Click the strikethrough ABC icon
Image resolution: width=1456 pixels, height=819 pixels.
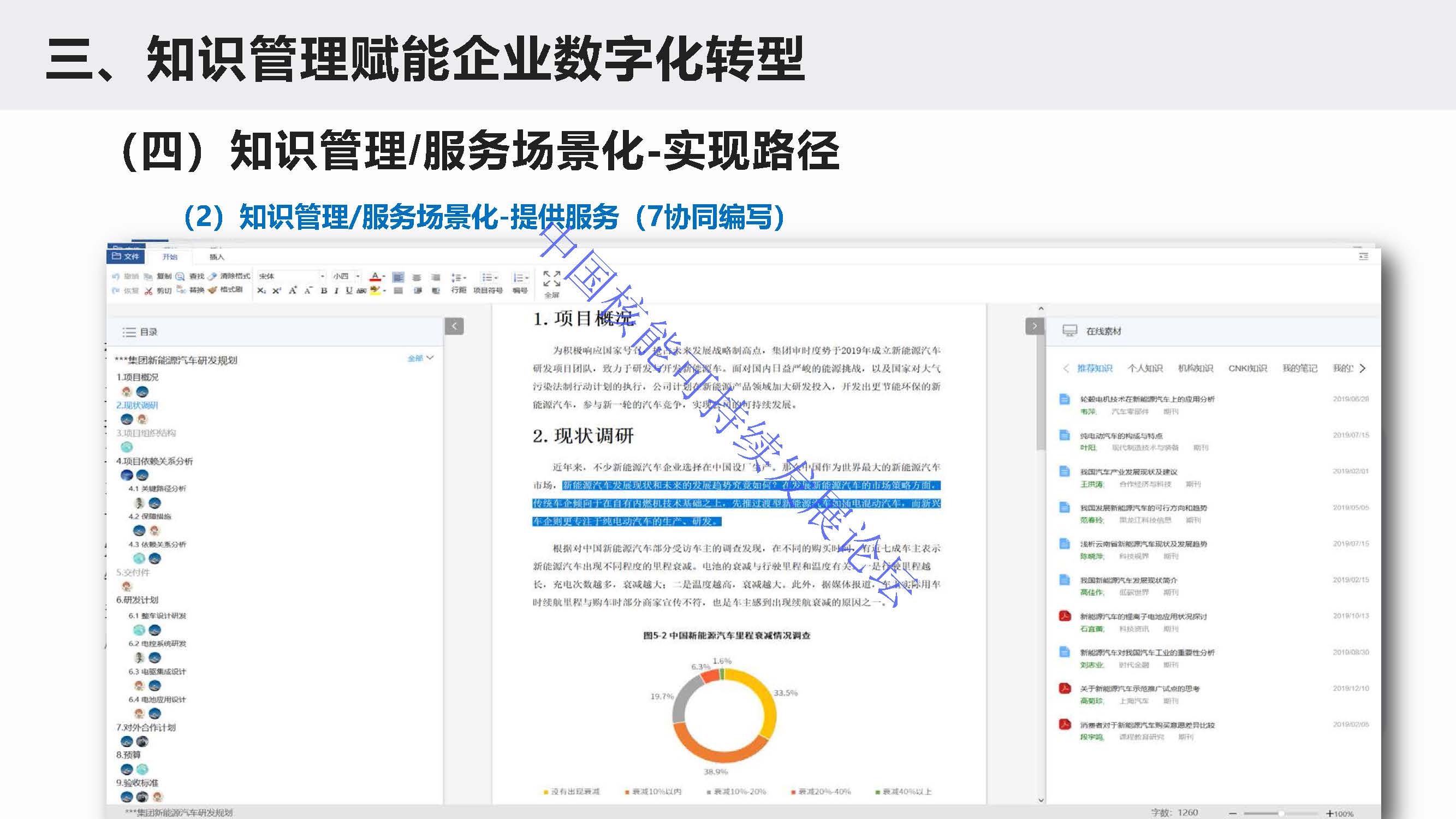(x=361, y=290)
